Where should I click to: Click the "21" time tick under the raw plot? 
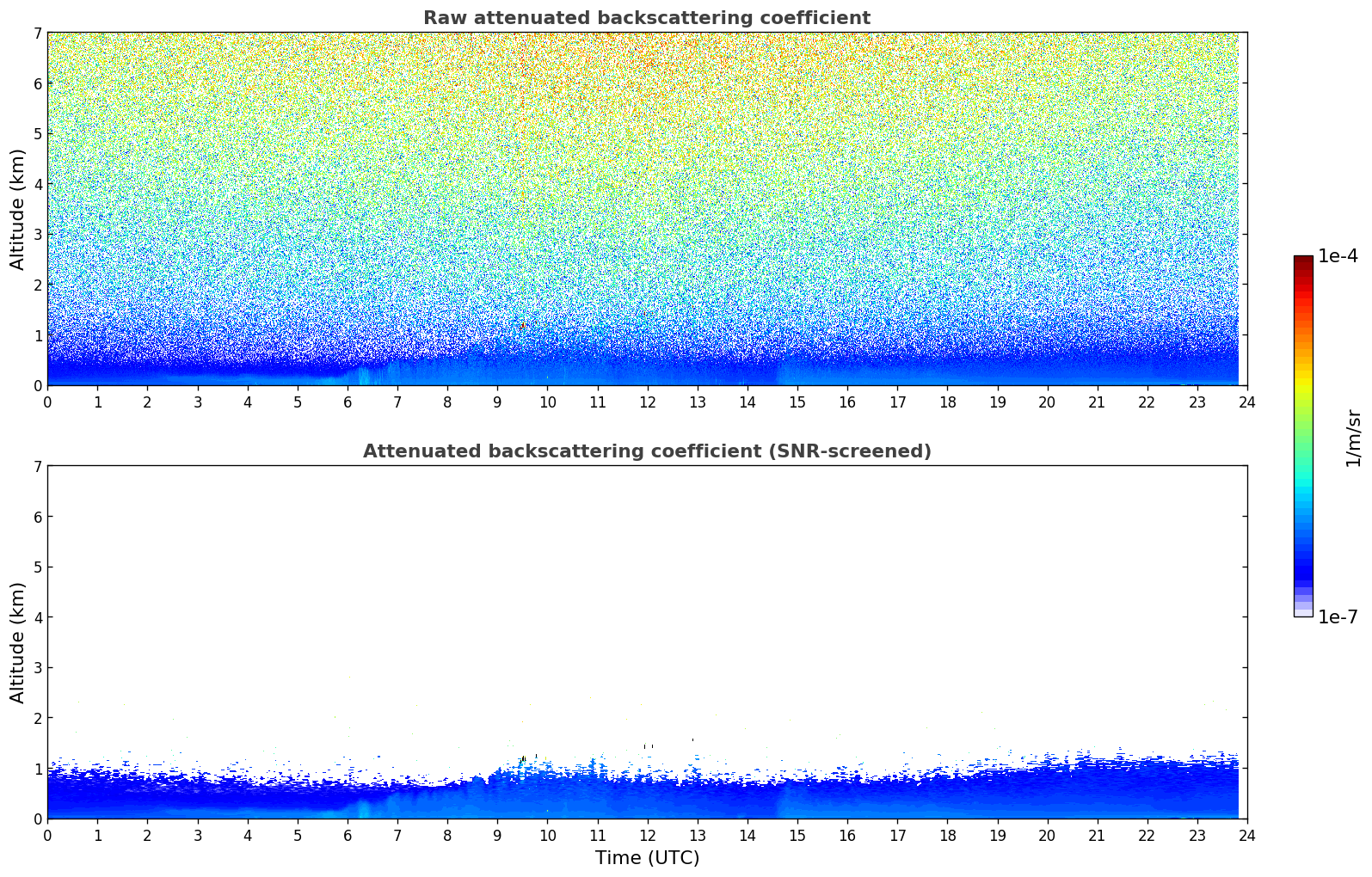tap(1097, 402)
